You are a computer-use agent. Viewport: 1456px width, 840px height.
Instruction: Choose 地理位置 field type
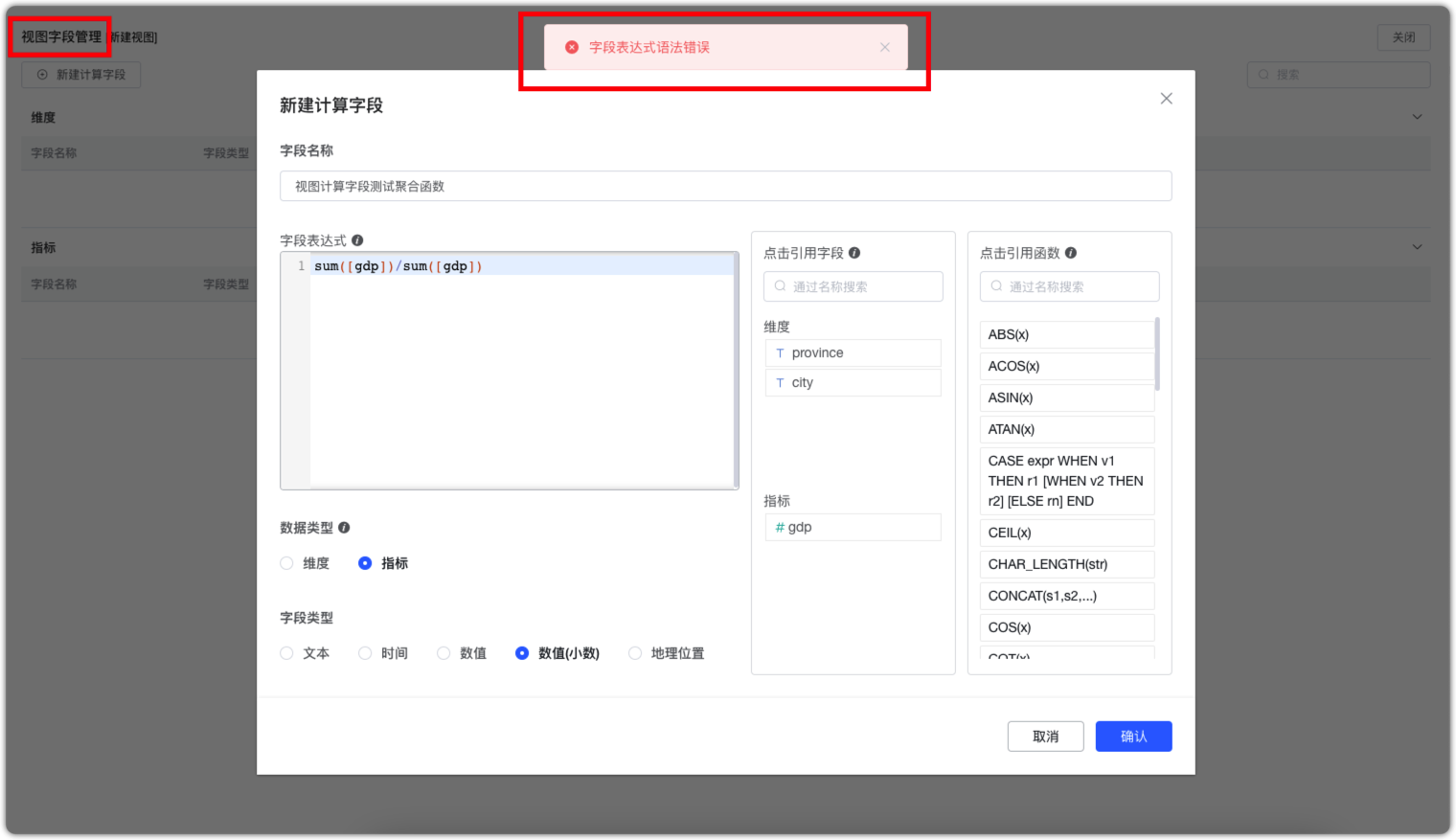click(x=635, y=653)
